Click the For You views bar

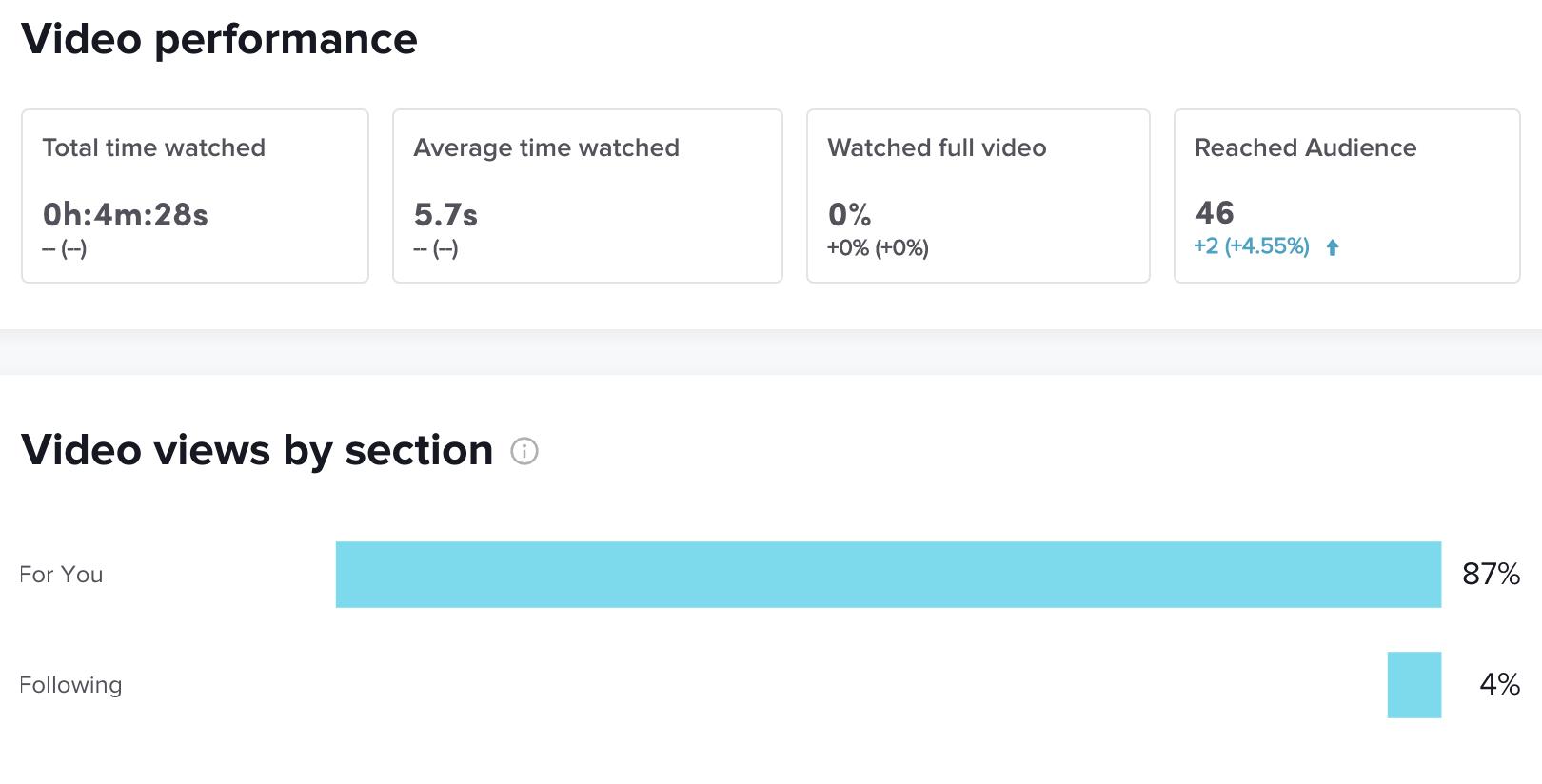[888, 575]
